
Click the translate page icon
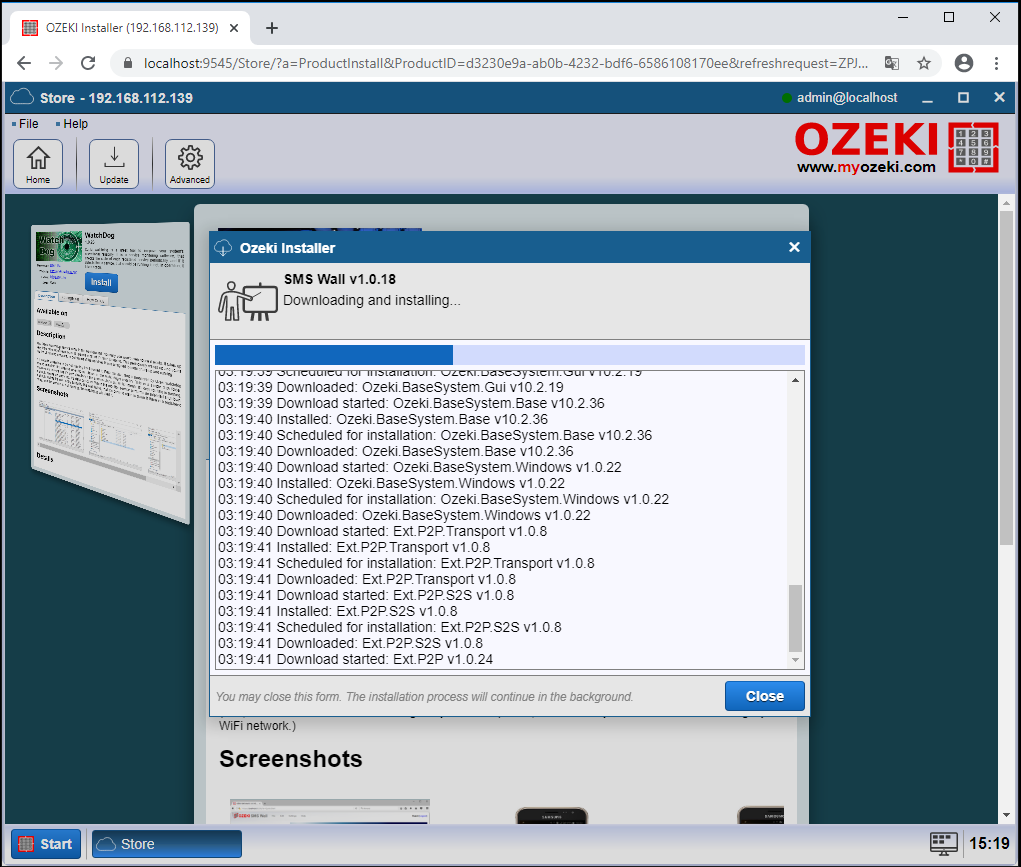pyautogui.click(x=891, y=63)
